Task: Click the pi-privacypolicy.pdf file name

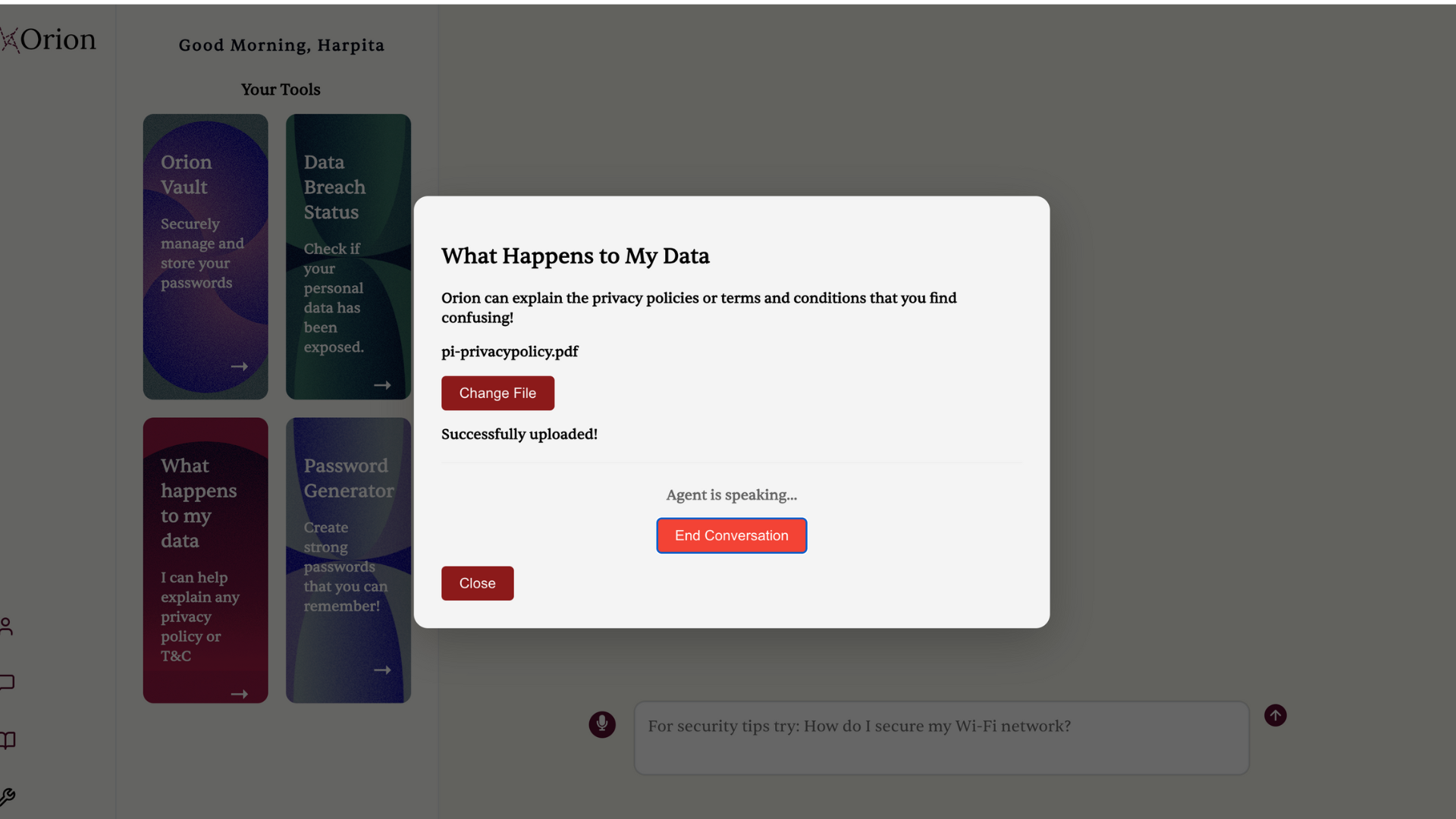Action: pos(510,352)
